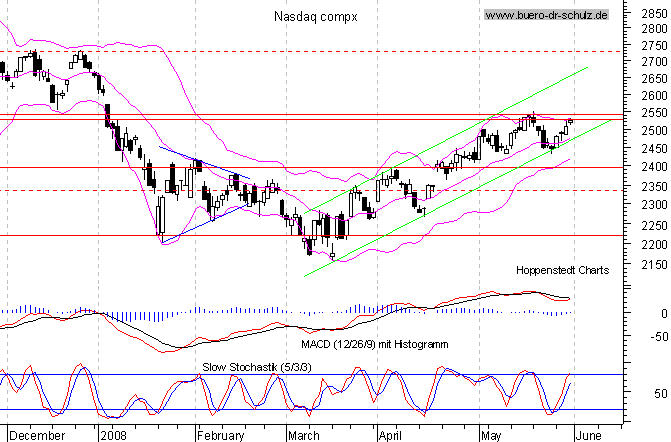
Task: Select the April month label
Action: pos(390,436)
